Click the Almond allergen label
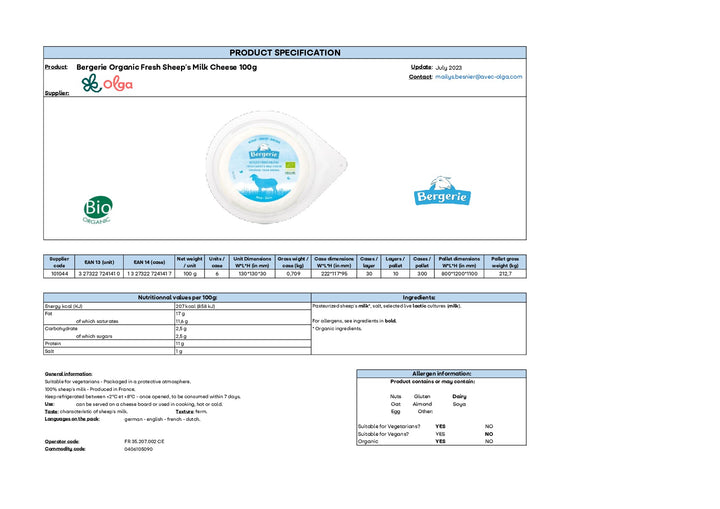 (422, 404)
